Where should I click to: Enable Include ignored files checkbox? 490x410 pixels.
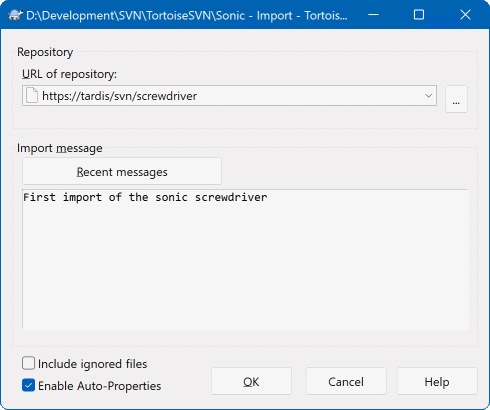tap(29, 363)
